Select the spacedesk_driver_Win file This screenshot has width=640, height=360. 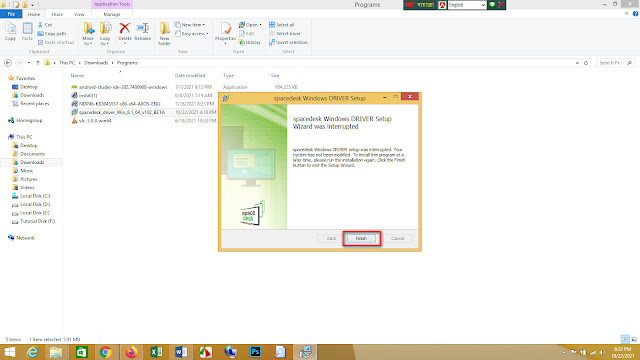pos(122,112)
